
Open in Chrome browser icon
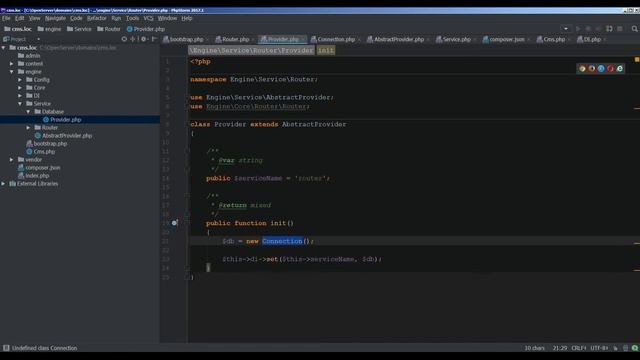[x=582, y=69]
